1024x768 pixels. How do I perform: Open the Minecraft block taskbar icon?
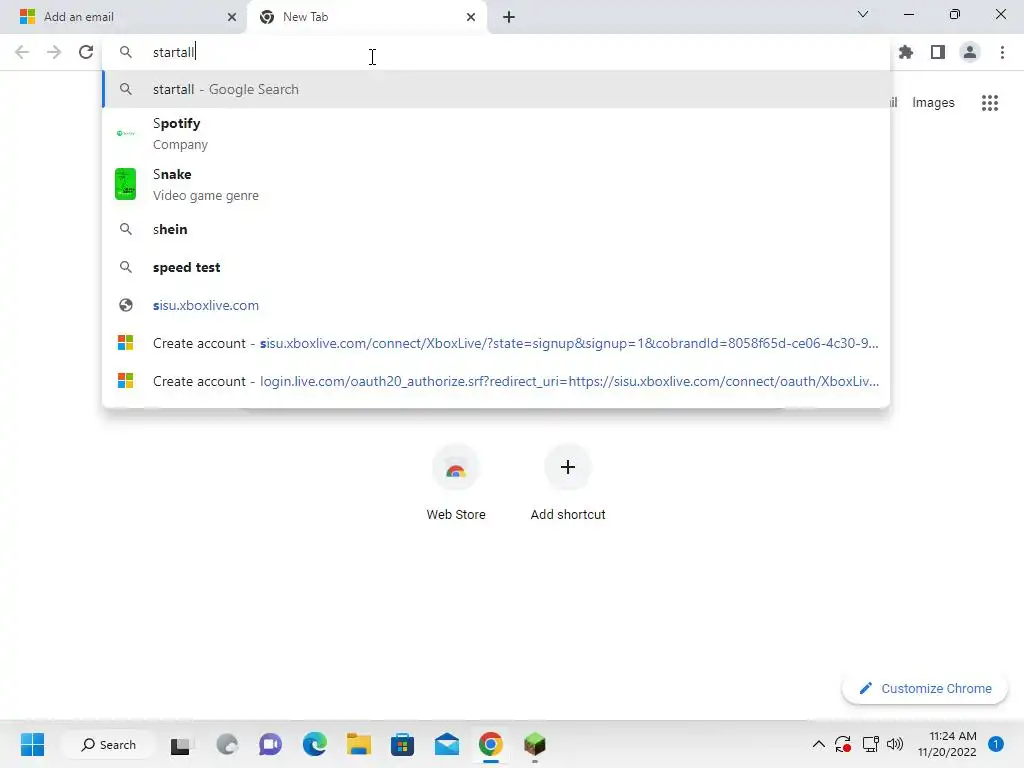tap(535, 744)
